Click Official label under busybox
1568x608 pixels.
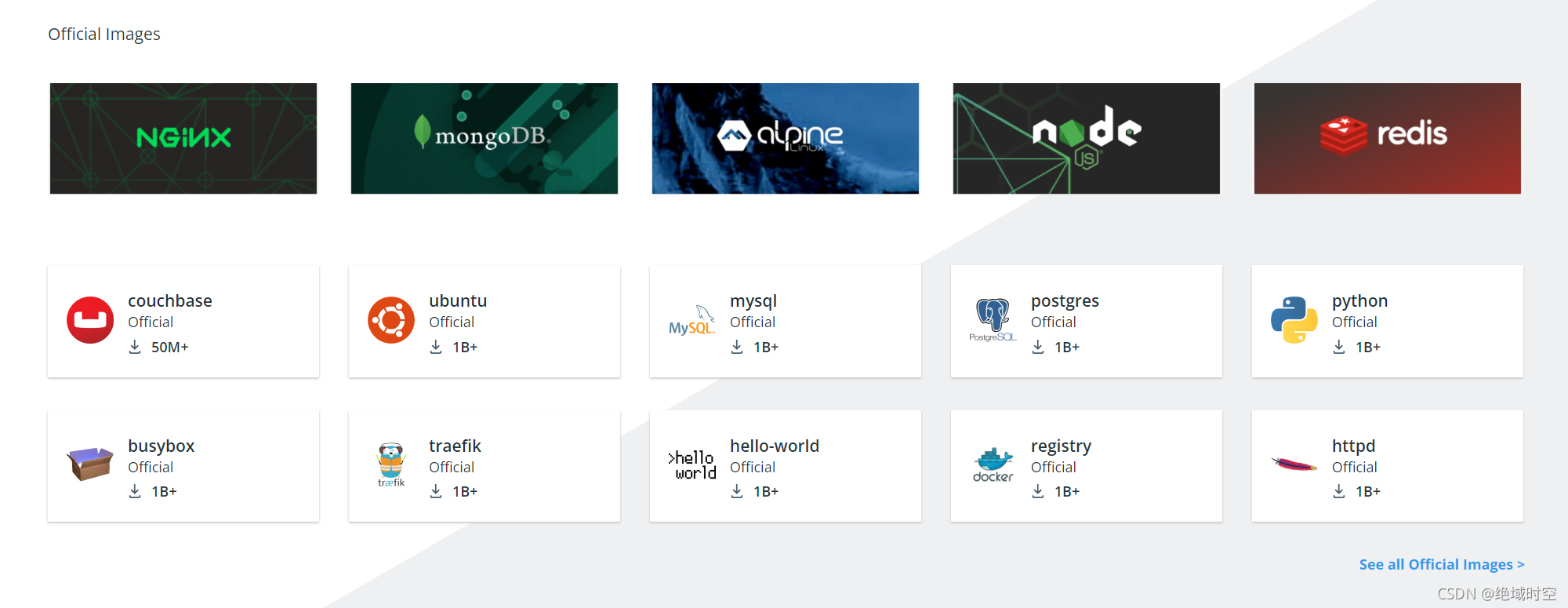click(151, 468)
